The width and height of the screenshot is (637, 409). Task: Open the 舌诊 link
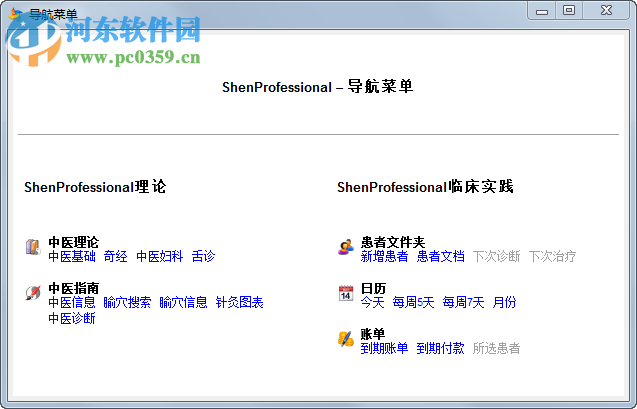tap(203, 256)
